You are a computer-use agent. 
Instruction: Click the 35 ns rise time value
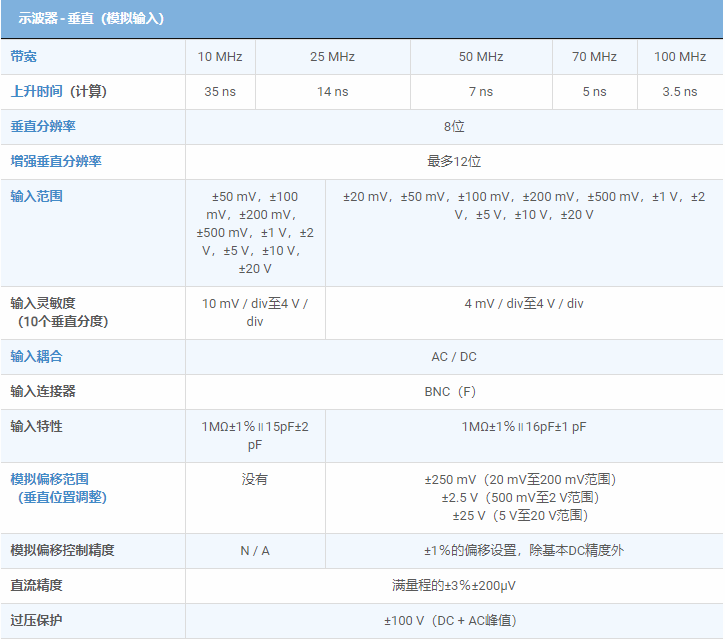point(220,92)
